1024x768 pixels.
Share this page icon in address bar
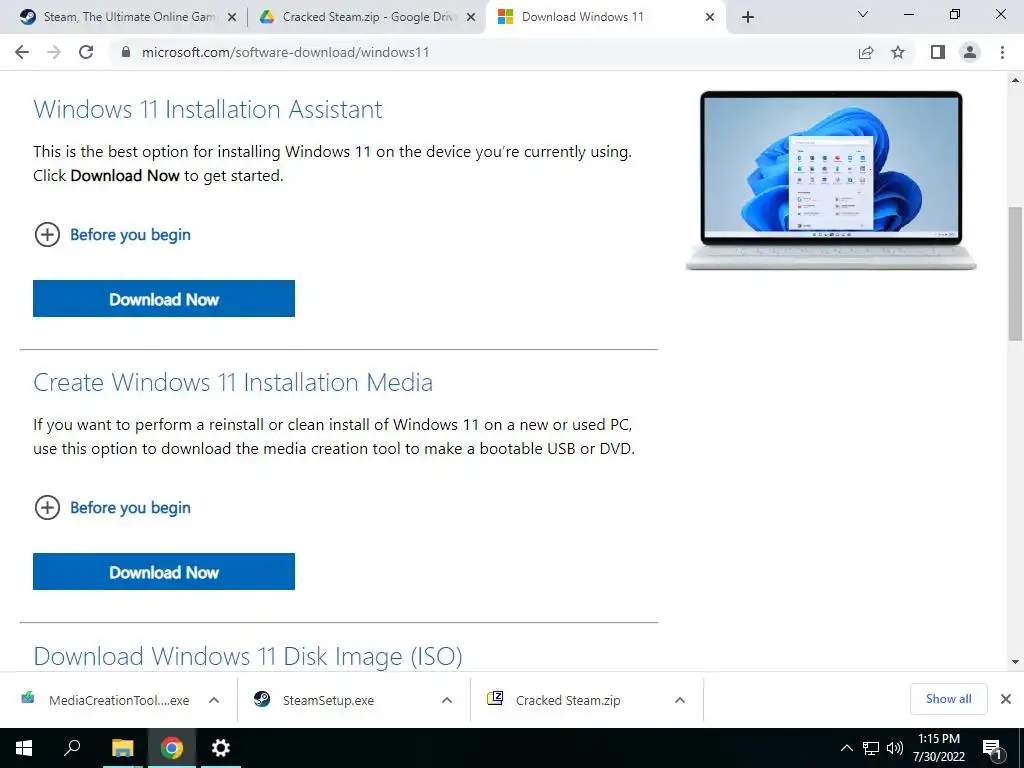(866, 52)
